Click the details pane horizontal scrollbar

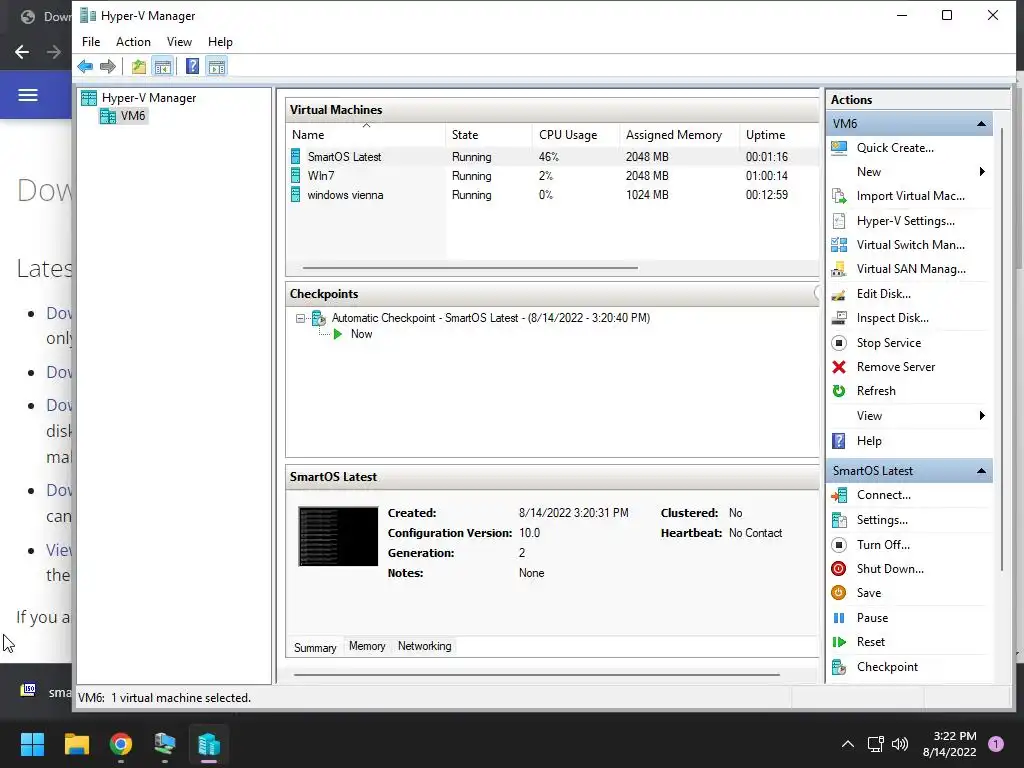point(537,675)
